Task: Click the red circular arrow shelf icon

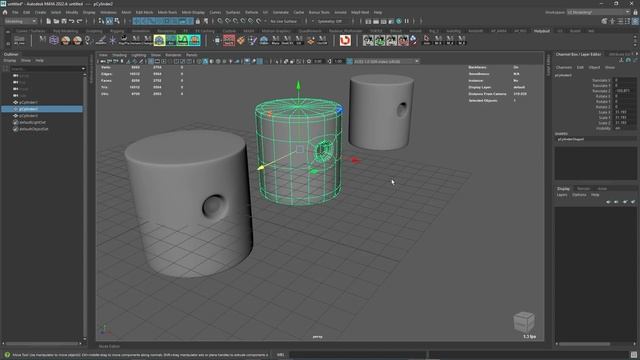Action: point(345,40)
